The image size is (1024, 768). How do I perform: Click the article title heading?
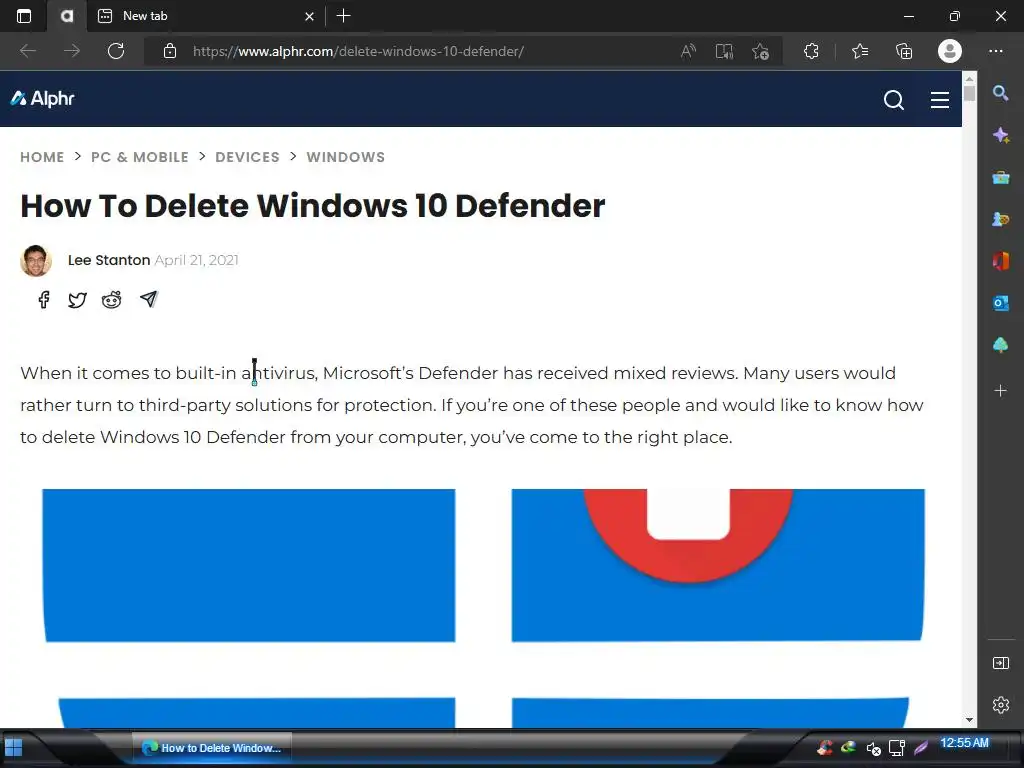click(x=313, y=206)
